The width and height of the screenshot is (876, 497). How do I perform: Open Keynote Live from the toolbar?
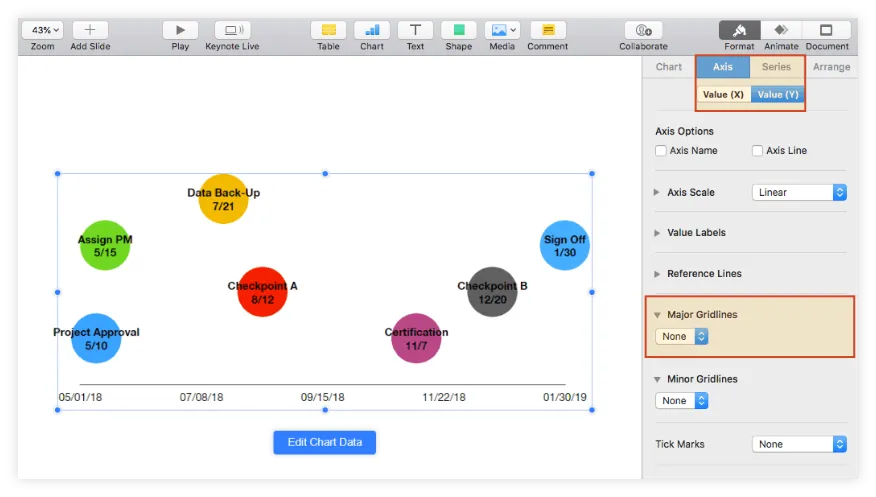pyautogui.click(x=232, y=30)
